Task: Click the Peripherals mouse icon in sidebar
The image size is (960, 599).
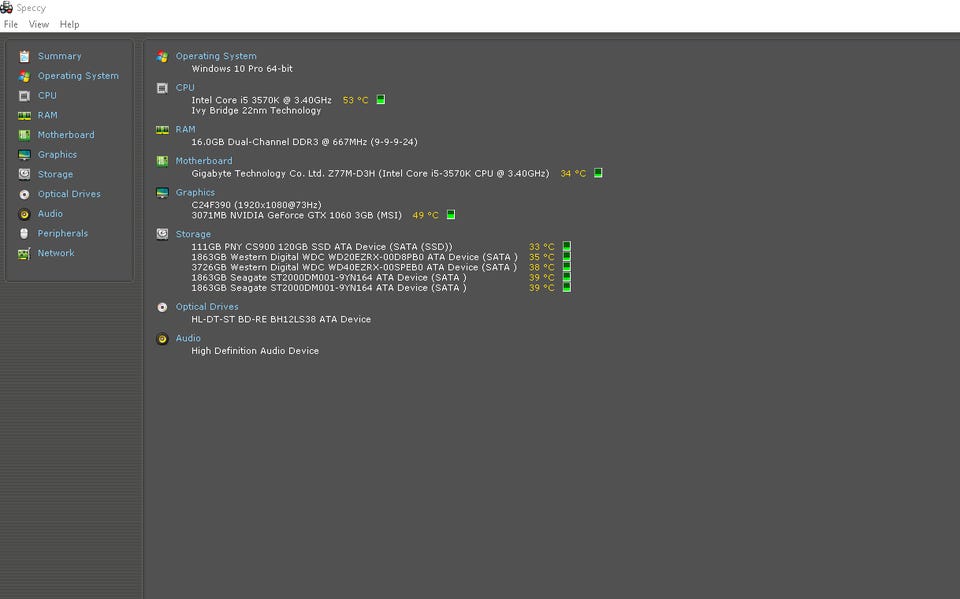Action: coord(24,233)
